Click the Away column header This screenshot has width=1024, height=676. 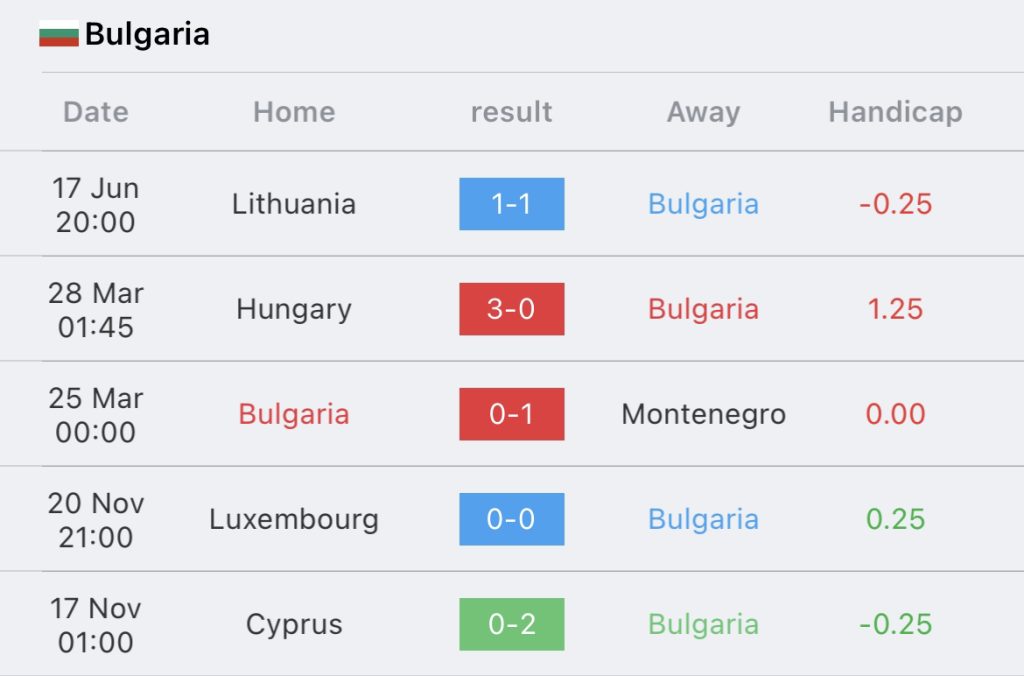tap(703, 112)
